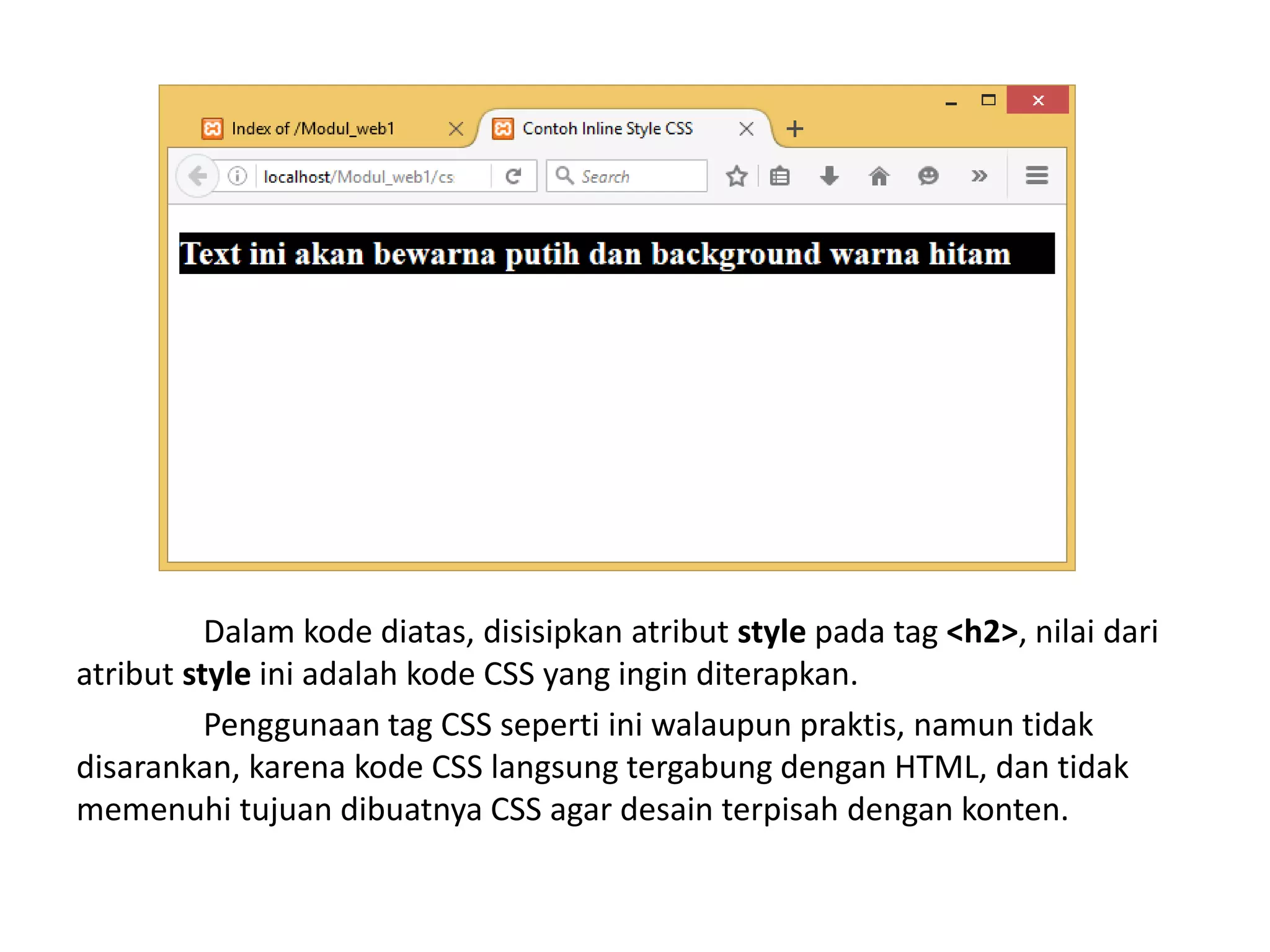The height and width of the screenshot is (952, 1270).
Task: Open a new tab with plus button
Action: click(794, 129)
